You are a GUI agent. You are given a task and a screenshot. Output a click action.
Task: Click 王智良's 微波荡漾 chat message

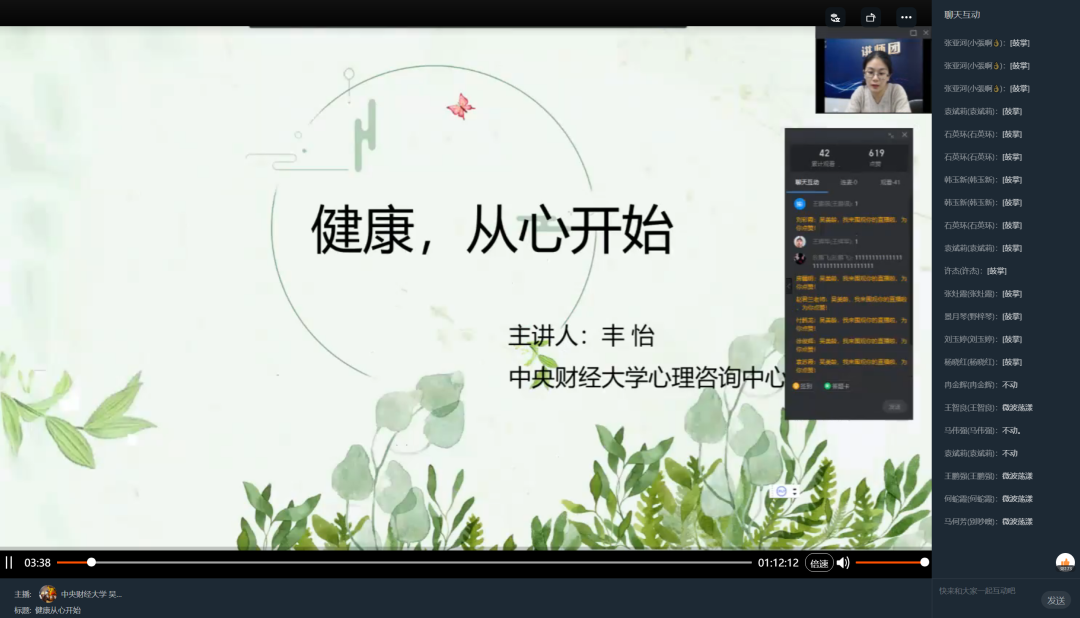pyautogui.click(x=988, y=407)
